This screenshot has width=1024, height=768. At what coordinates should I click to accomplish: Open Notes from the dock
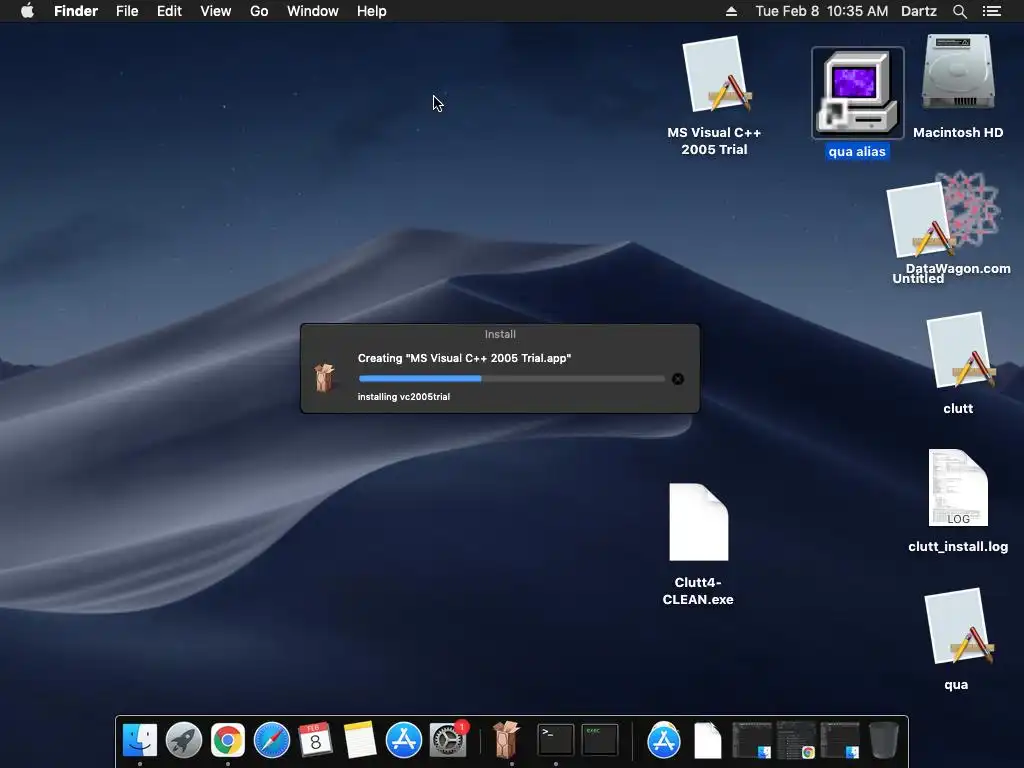pos(359,741)
